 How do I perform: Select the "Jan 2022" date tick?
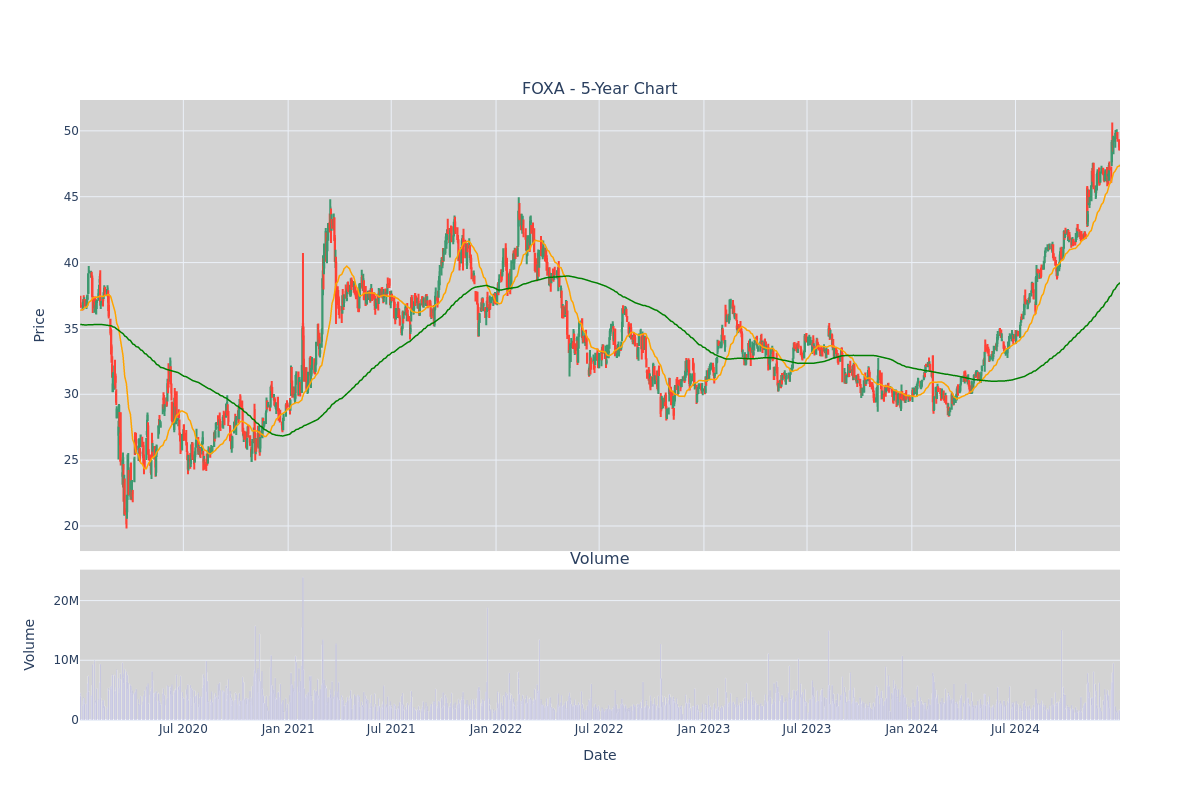496,729
